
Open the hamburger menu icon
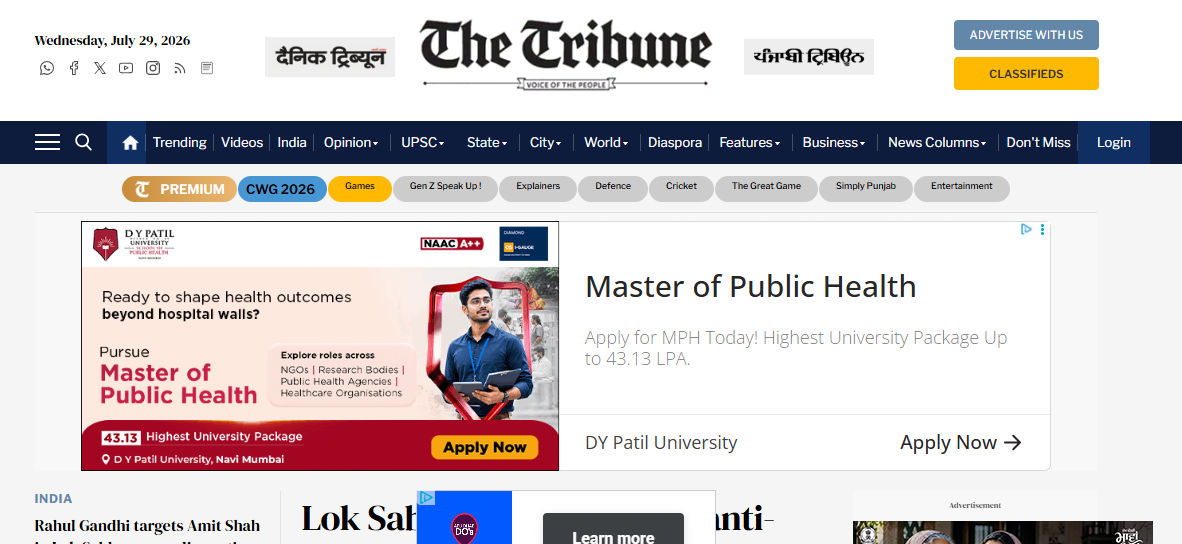[47, 142]
